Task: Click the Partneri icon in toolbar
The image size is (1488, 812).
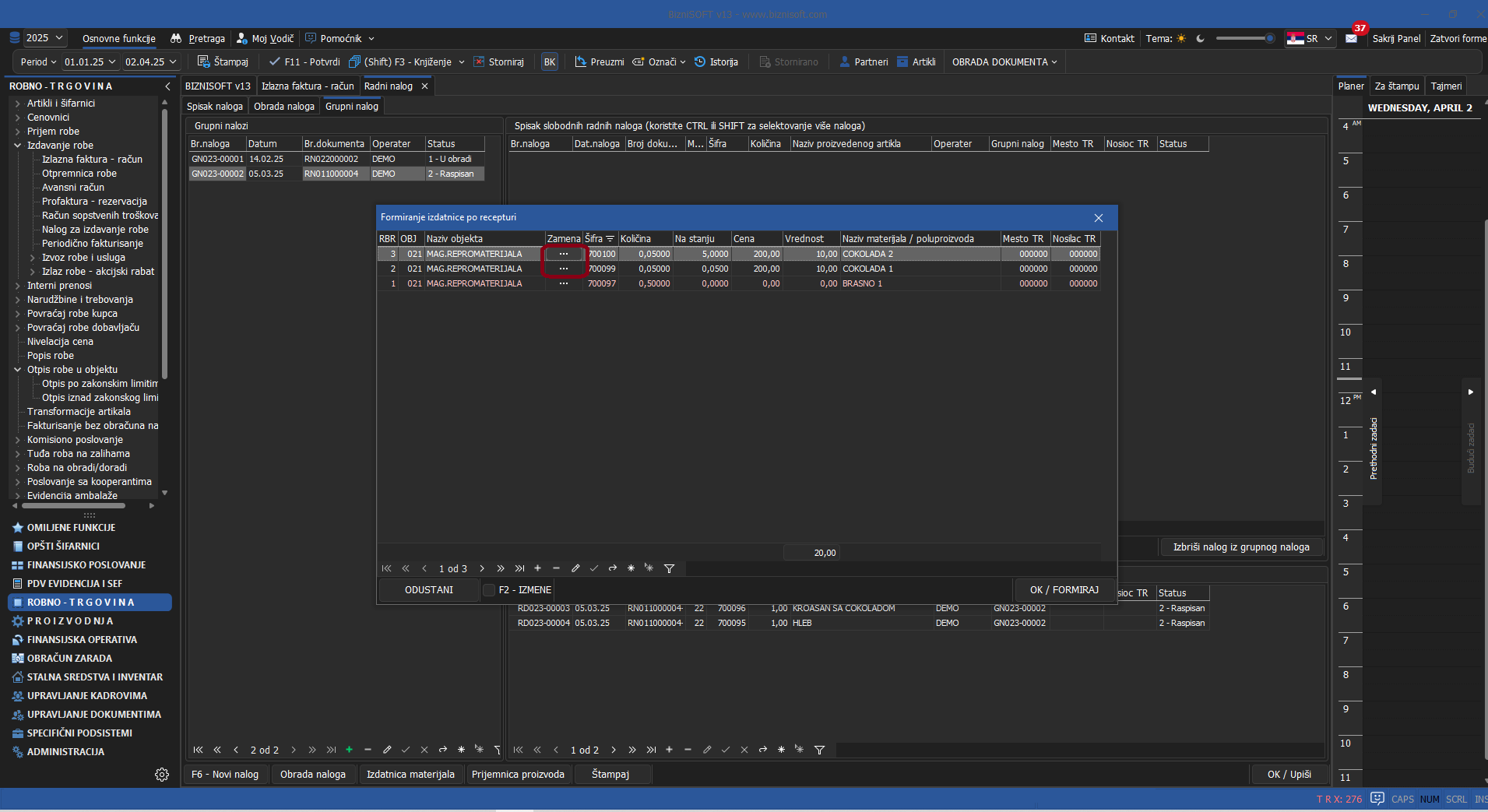Action: [845, 62]
